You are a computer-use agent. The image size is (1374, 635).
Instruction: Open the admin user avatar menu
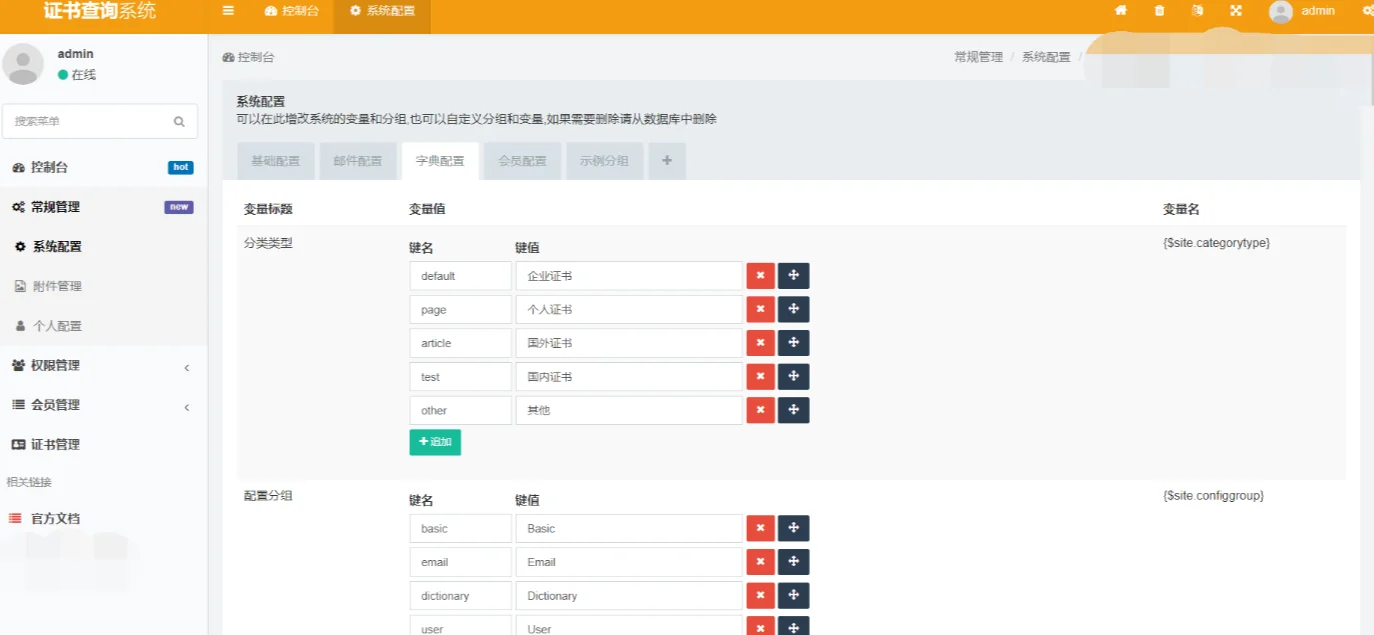[1281, 11]
